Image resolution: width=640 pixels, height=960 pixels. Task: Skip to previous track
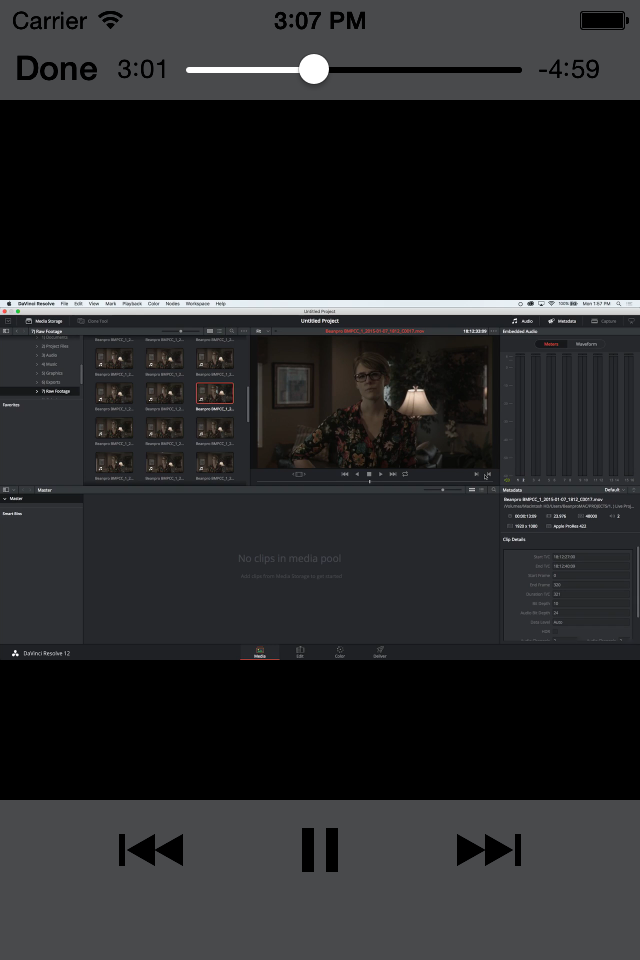tap(151, 850)
